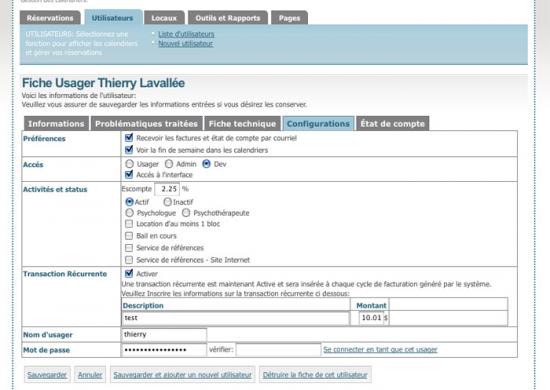This screenshot has height=390, width=550.
Task: Switch to the Informations sub-tab
Action: pyautogui.click(x=56, y=123)
